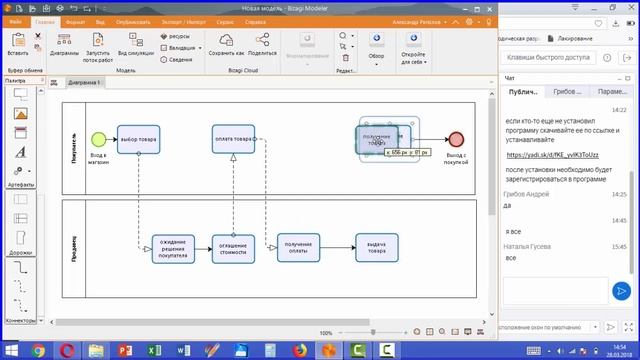This screenshot has width=640, height=360.
Task: Click the Сохранить как cloud icon
Action: click(226, 40)
